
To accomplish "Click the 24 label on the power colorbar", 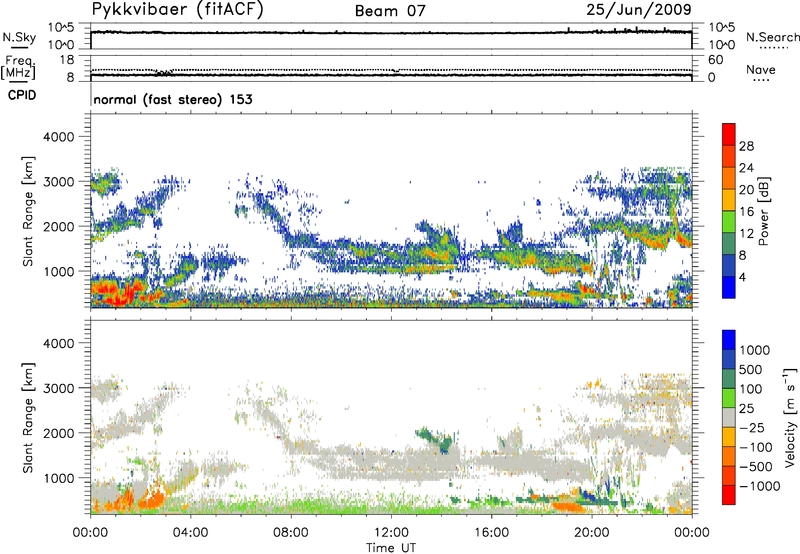I will coord(746,168).
